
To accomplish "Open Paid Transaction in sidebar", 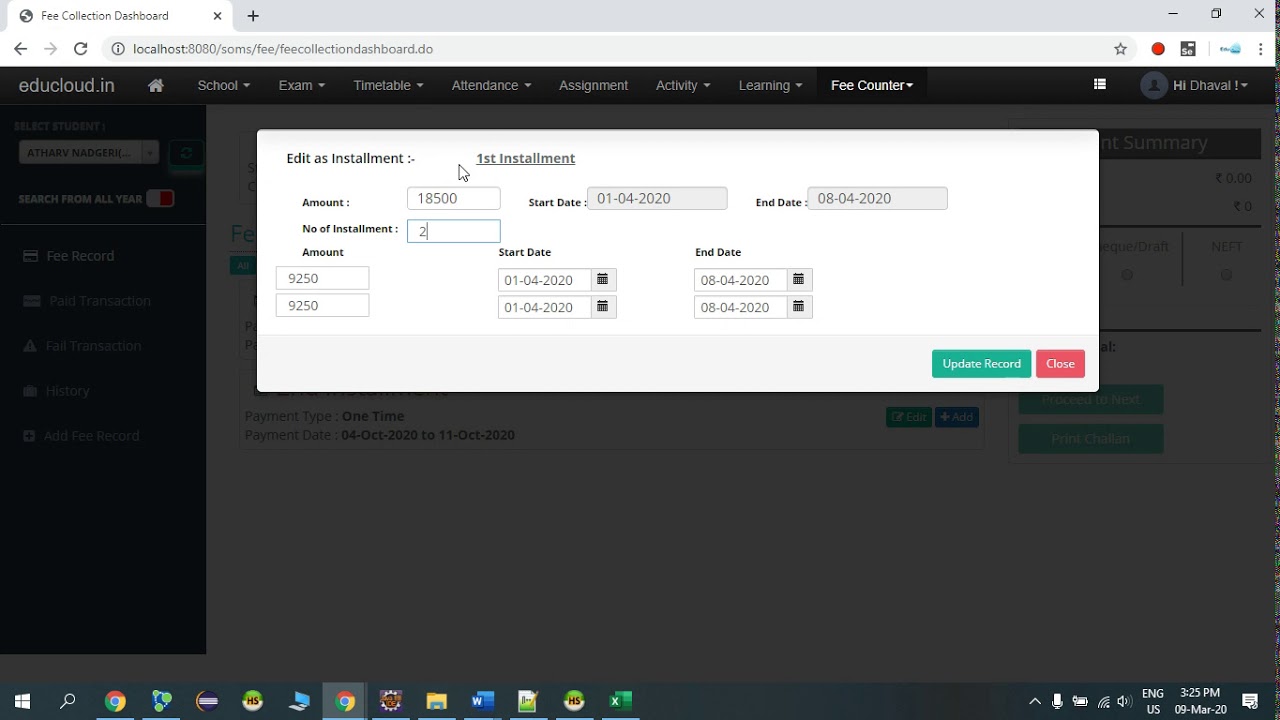I will click(100, 301).
